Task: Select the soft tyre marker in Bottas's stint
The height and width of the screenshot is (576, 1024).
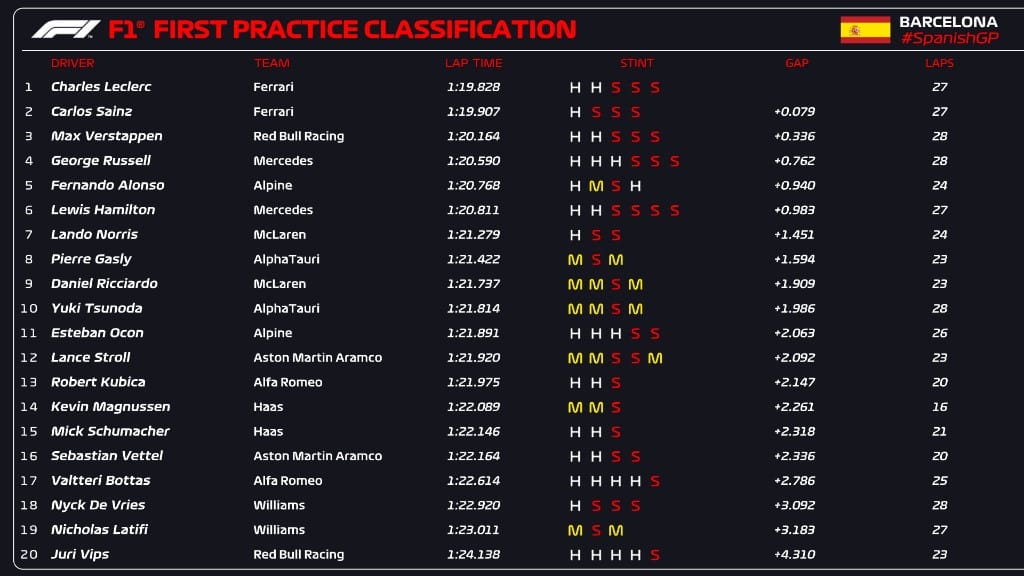Action: (x=655, y=481)
